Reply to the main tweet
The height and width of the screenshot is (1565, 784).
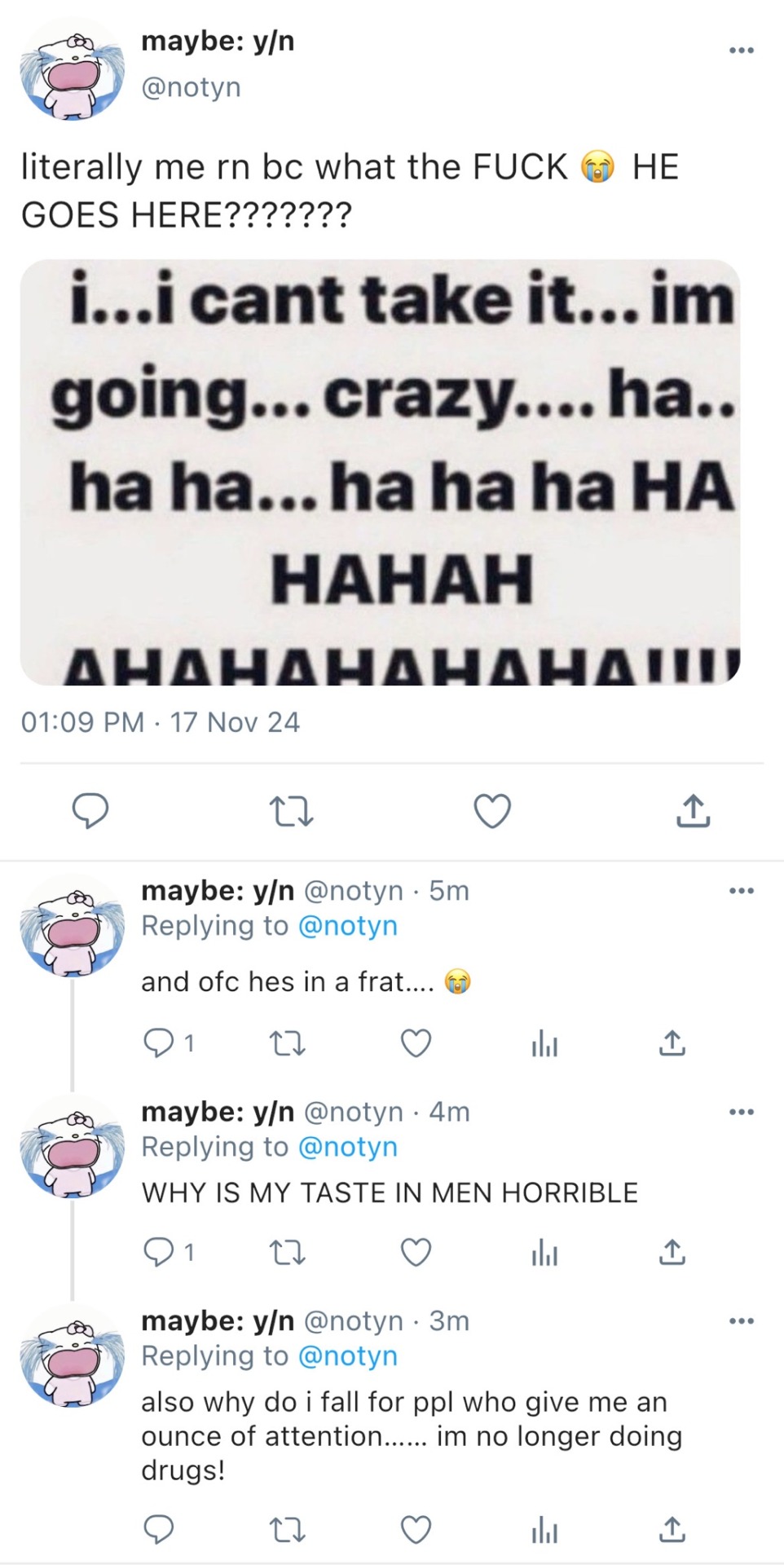pos(90,811)
